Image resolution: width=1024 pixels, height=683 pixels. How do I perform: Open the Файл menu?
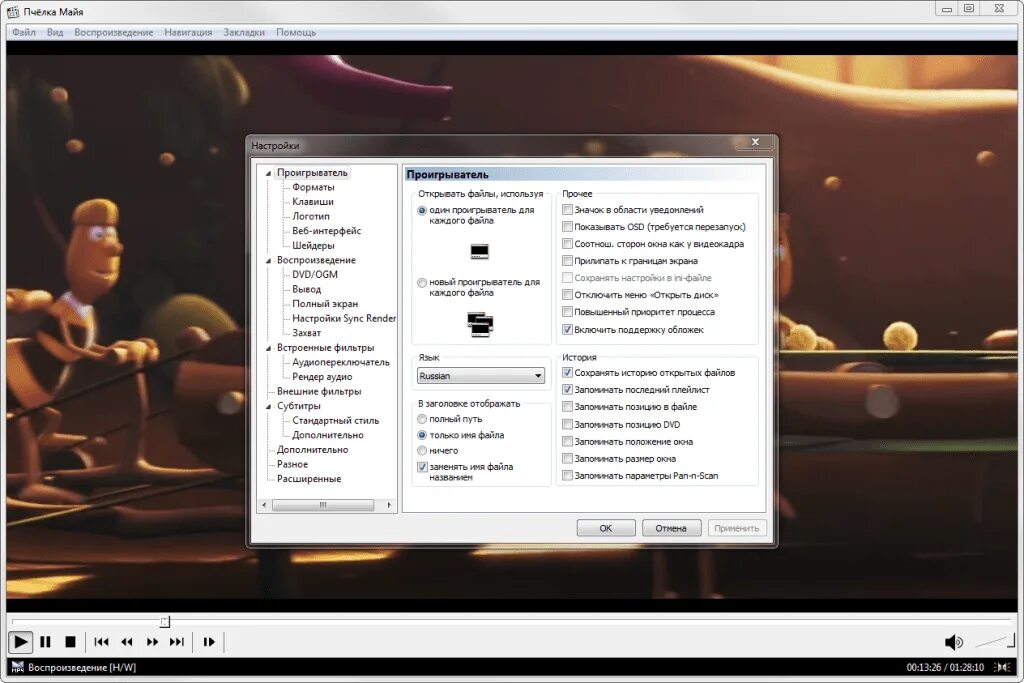(x=24, y=32)
